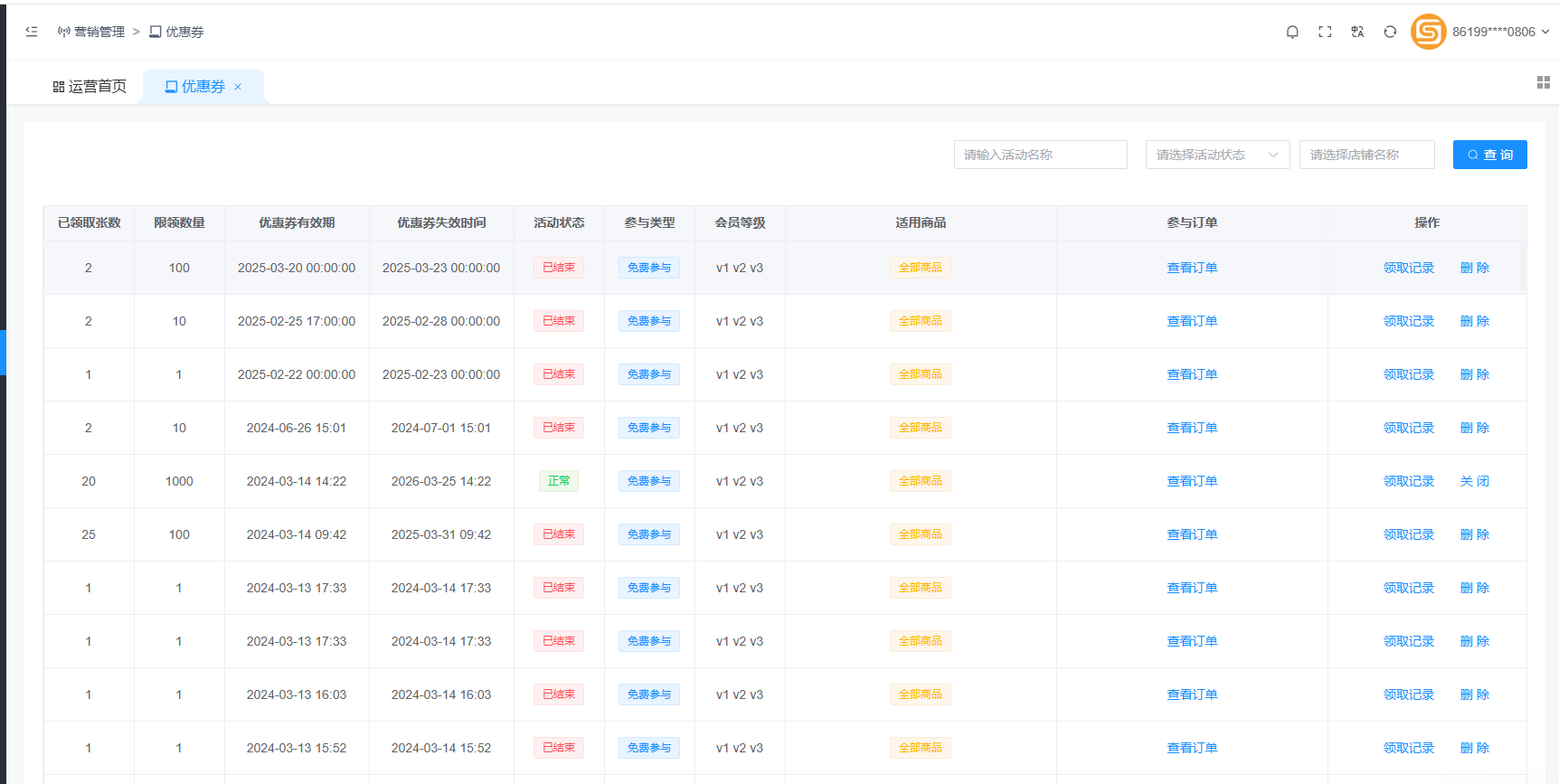Switch to the 运营首页 tab
This screenshot has height=784, width=1559.
90,87
